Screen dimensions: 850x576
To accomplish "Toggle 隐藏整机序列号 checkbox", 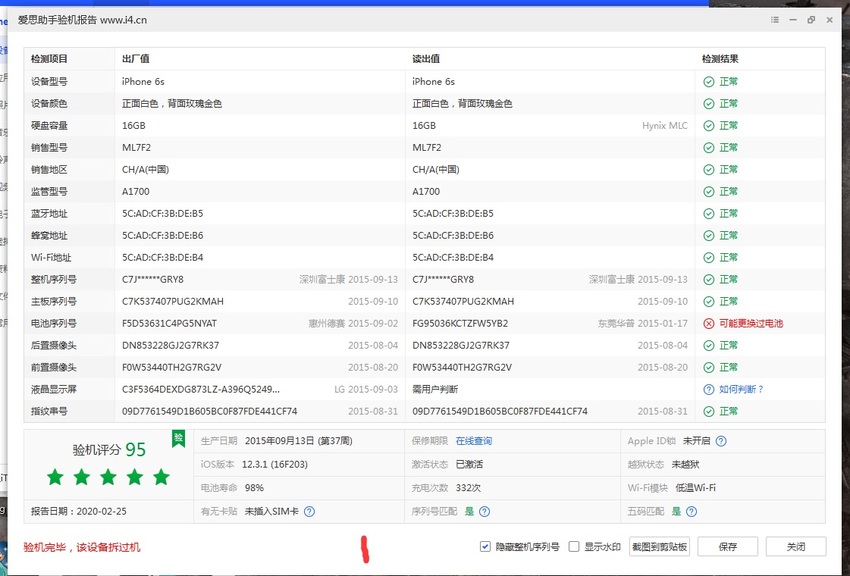I will pyautogui.click(x=485, y=547).
